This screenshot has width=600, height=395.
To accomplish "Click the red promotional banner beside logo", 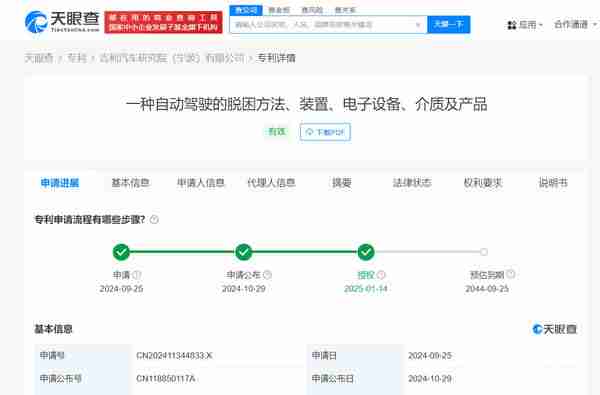I will [163, 23].
